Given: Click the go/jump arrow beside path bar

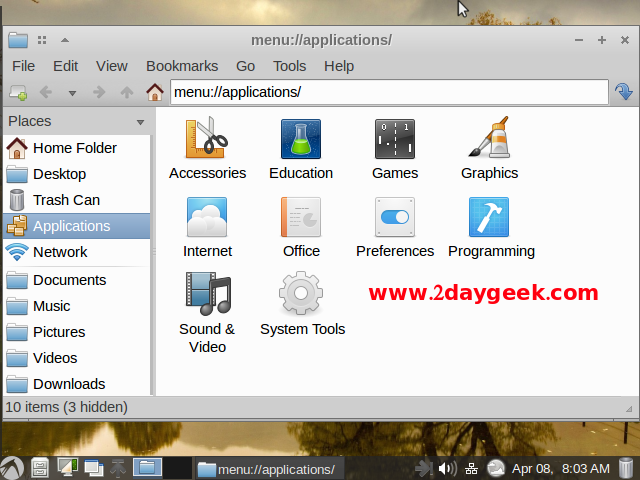Looking at the screenshot, I should (x=623, y=92).
